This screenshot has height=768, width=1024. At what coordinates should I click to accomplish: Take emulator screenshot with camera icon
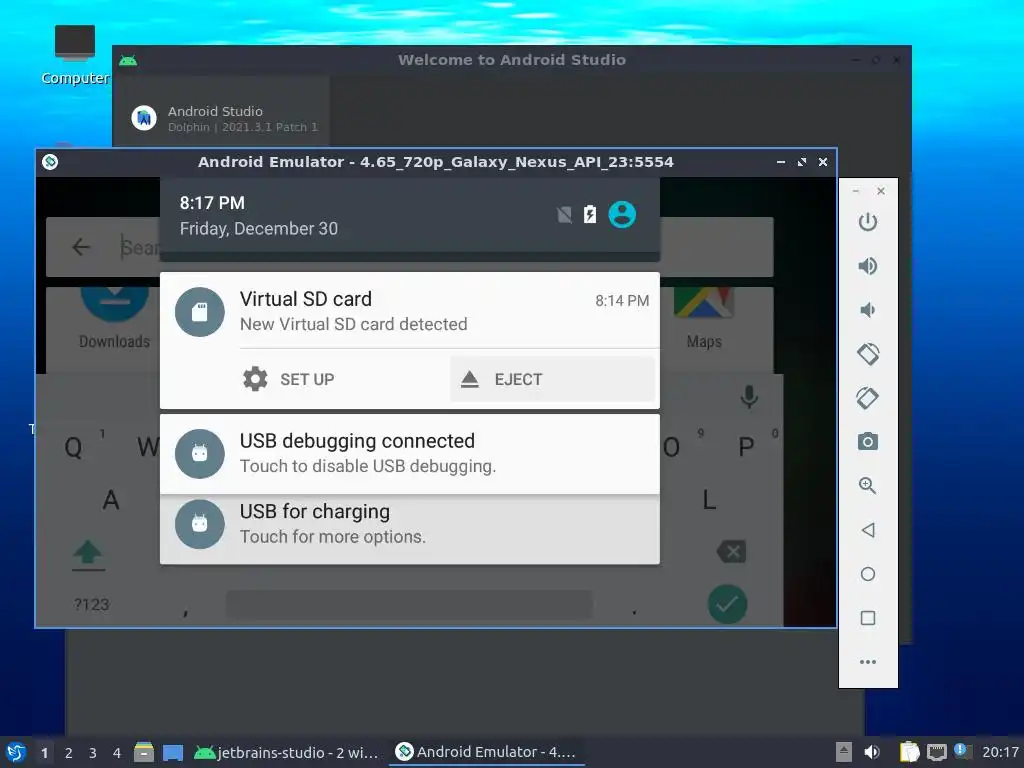[x=867, y=441]
